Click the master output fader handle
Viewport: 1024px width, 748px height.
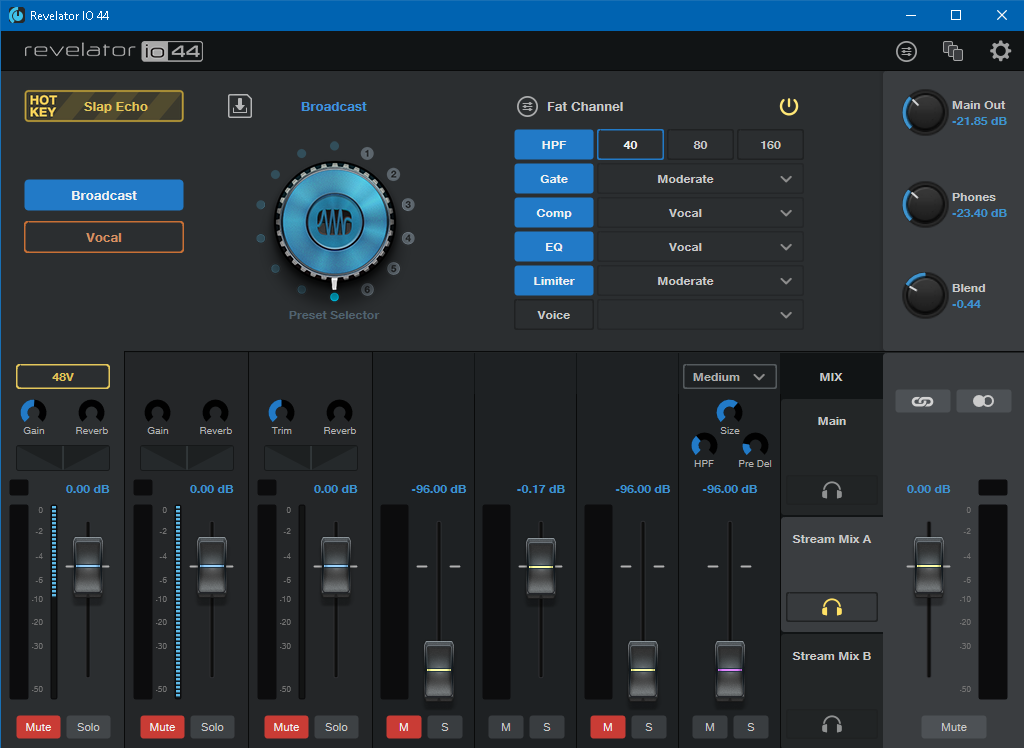929,566
